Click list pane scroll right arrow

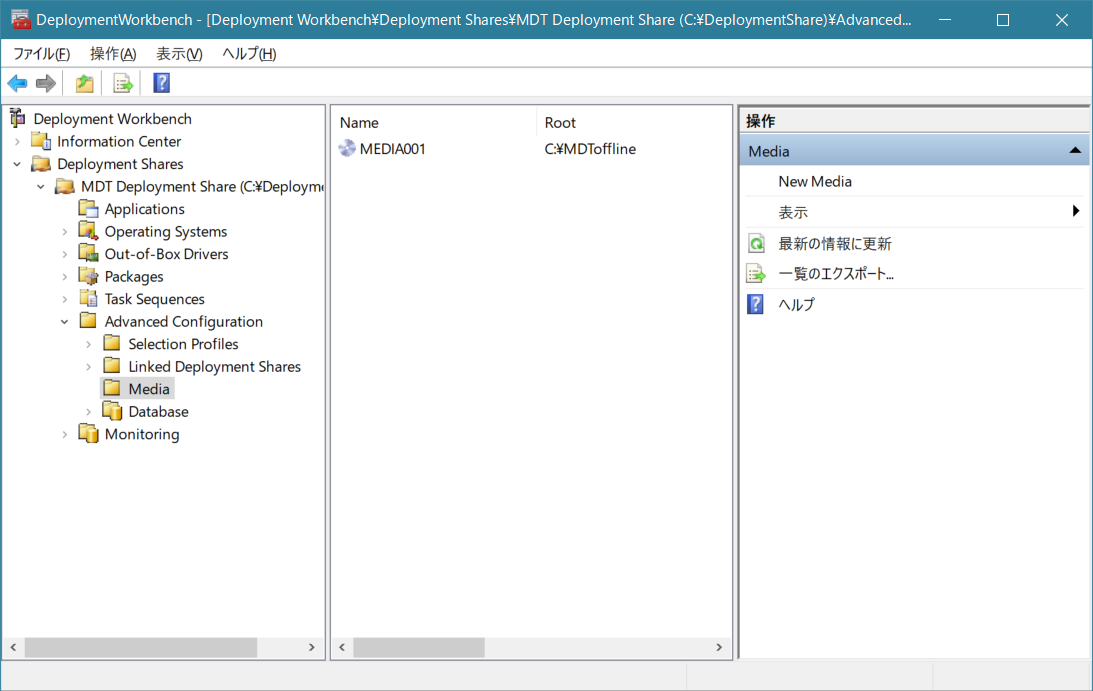719,647
